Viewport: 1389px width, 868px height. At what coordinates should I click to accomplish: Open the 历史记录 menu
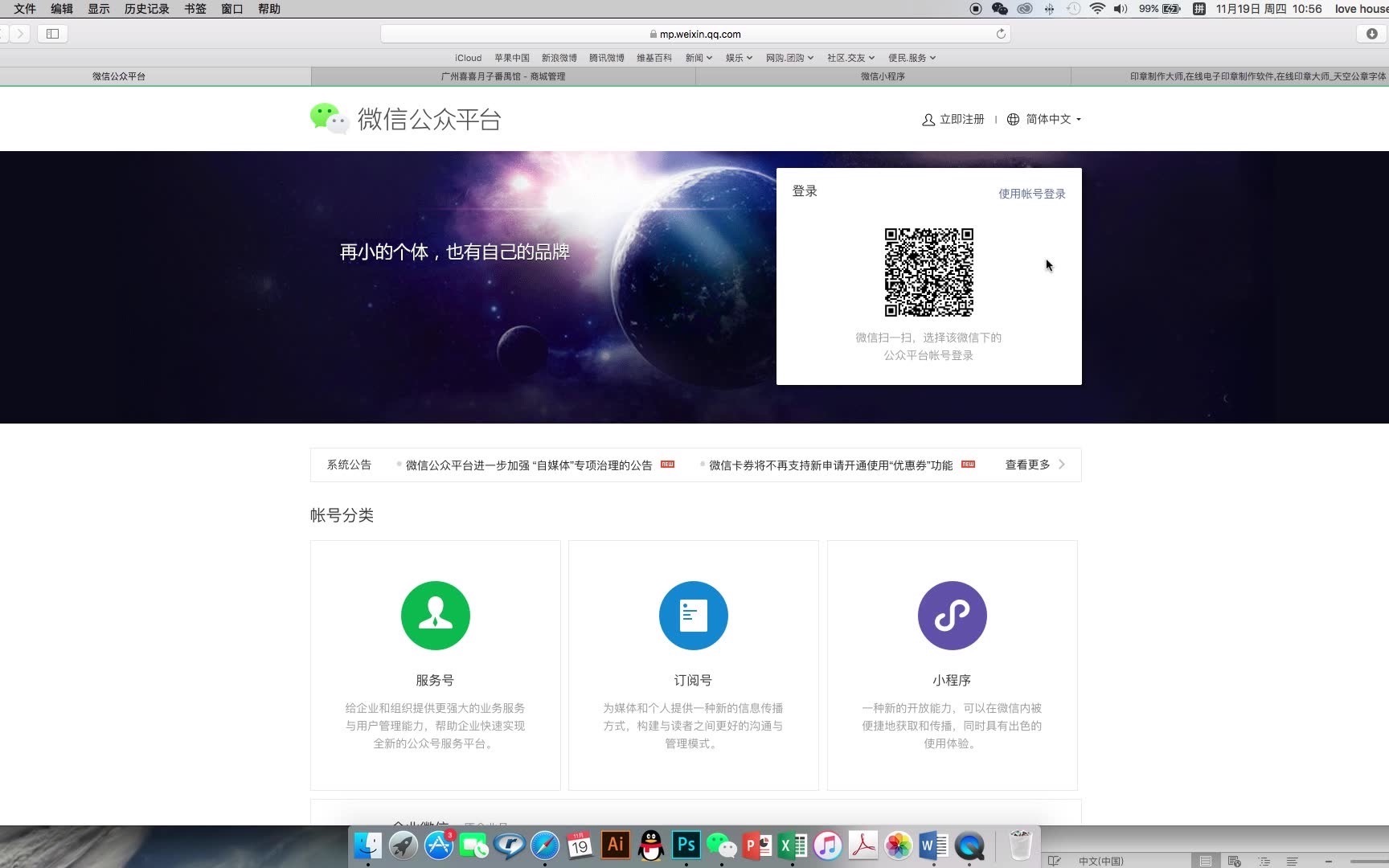pos(147,9)
